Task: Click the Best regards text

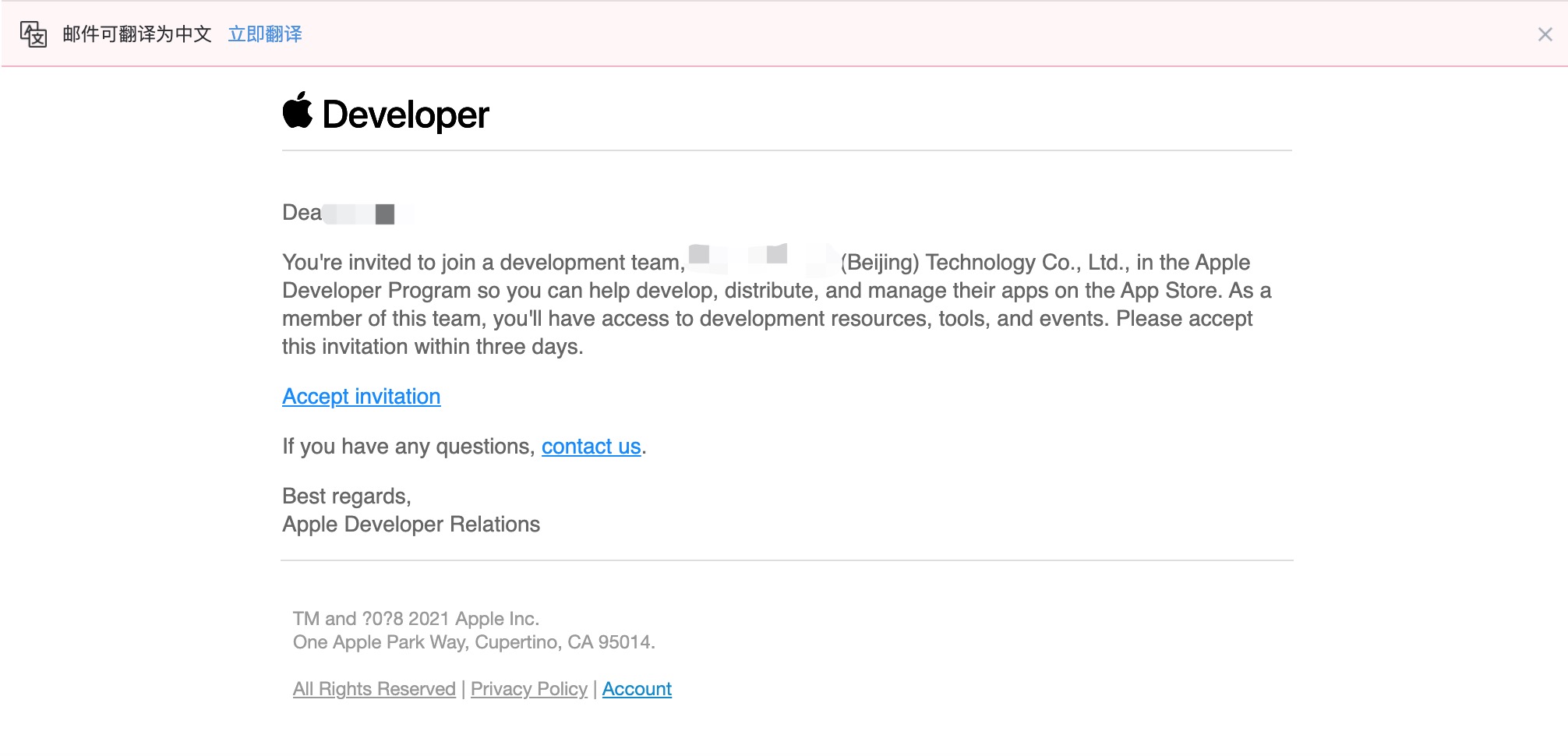Action: point(346,496)
